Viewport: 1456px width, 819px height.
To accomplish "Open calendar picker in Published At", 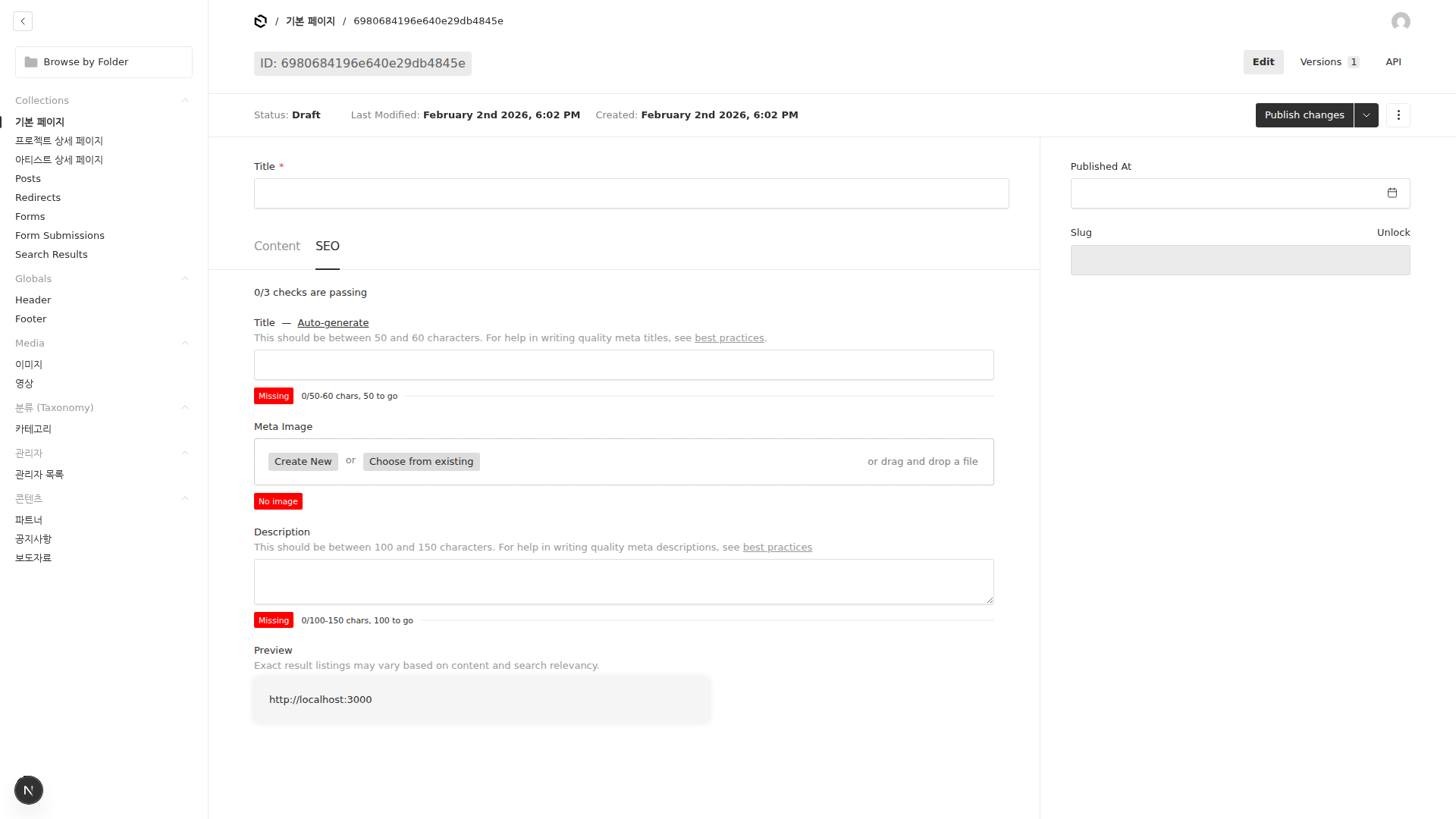I will coord(1392,193).
